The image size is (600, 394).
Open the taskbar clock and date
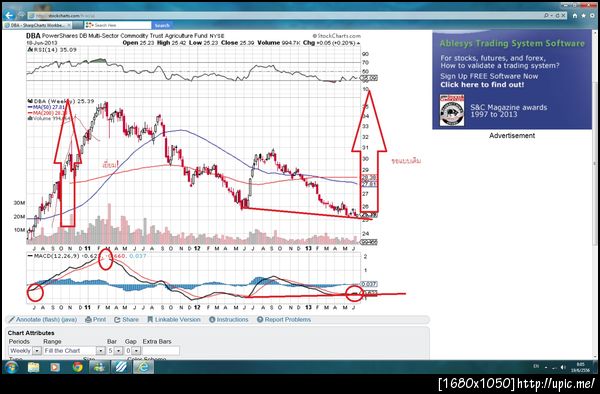coord(580,367)
